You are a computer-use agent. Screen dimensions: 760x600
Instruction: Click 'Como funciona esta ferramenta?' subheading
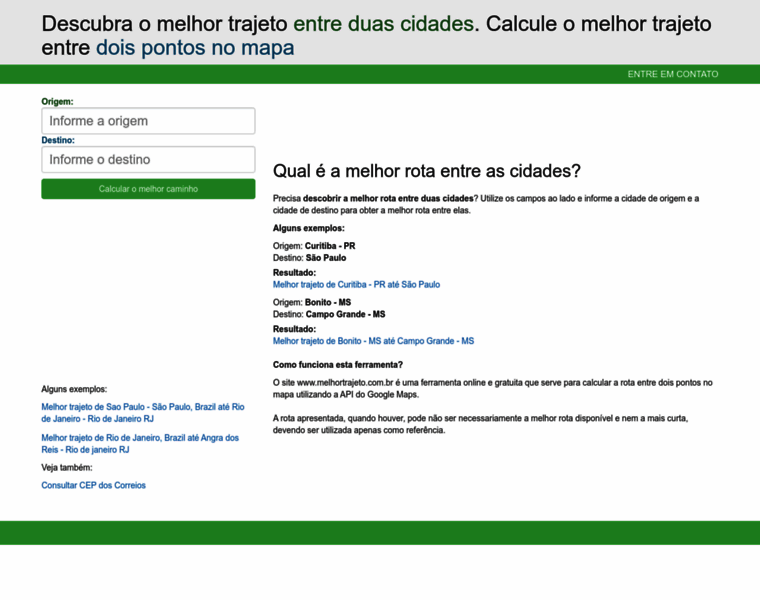click(x=338, y=364)
